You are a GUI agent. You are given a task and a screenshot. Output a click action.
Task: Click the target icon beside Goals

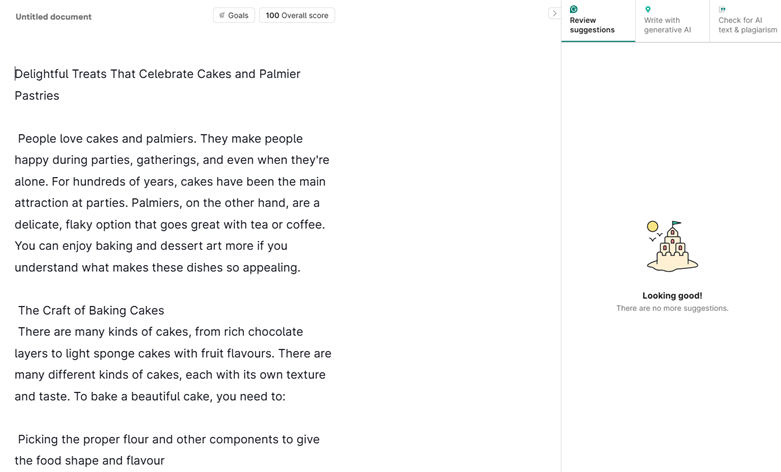[222, 15]
